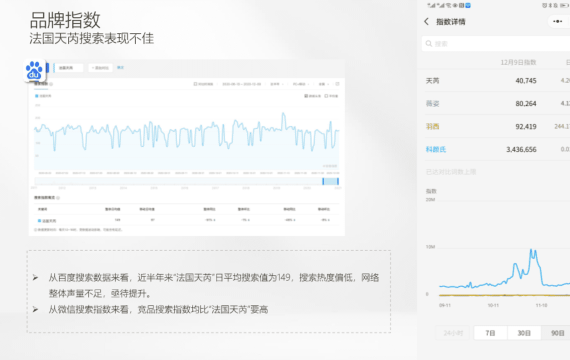Image resolution: width=570 pixels, height=360 pixels.
Task: Click the tallest spike in the Baidu search index chart
Action: (x=283, y=114)
